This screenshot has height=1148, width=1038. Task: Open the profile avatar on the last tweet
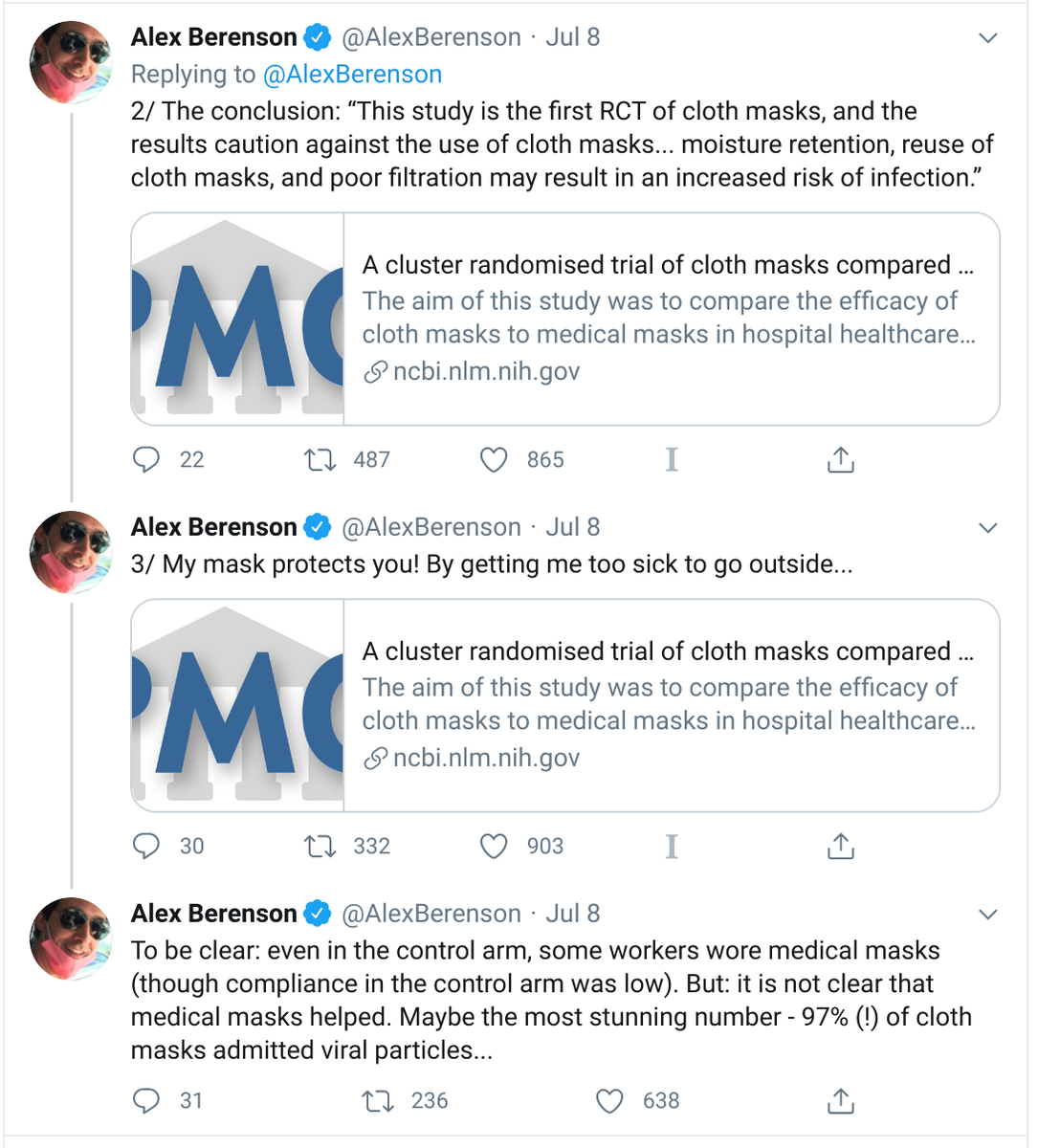[x=71, y=939]
